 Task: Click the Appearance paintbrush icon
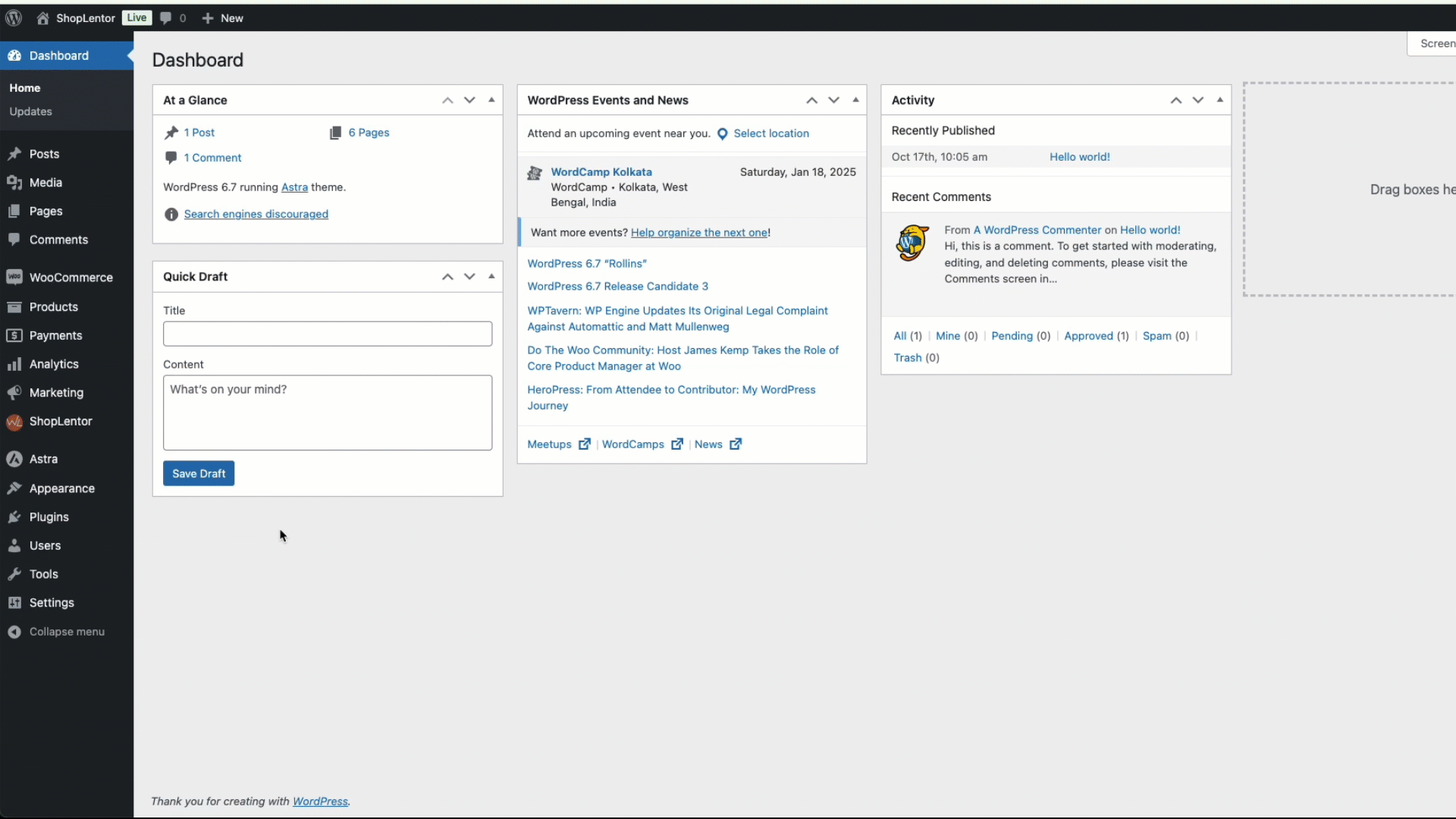point(14,488)
